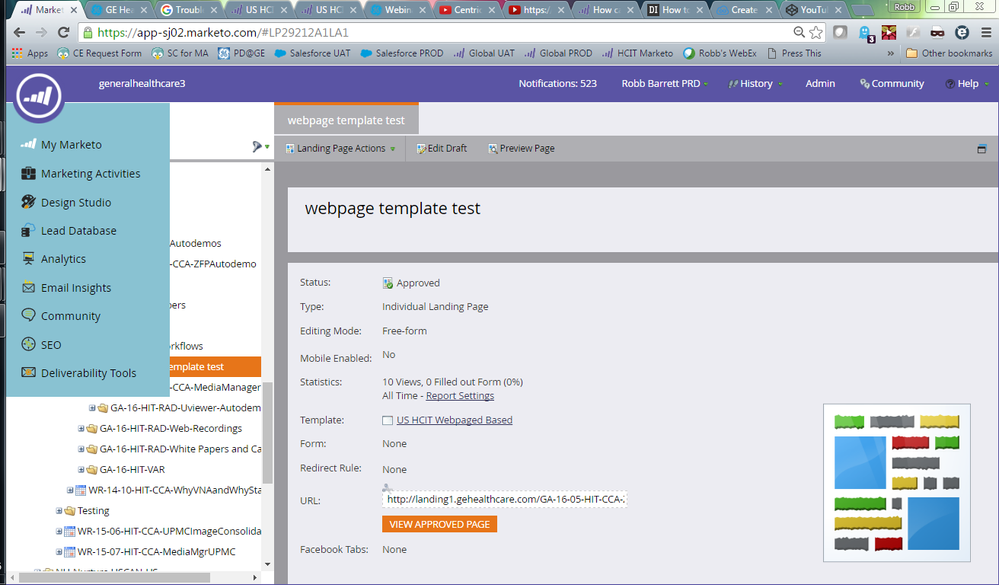Click the Community speech bubble icon

click(x=28, y=315)
